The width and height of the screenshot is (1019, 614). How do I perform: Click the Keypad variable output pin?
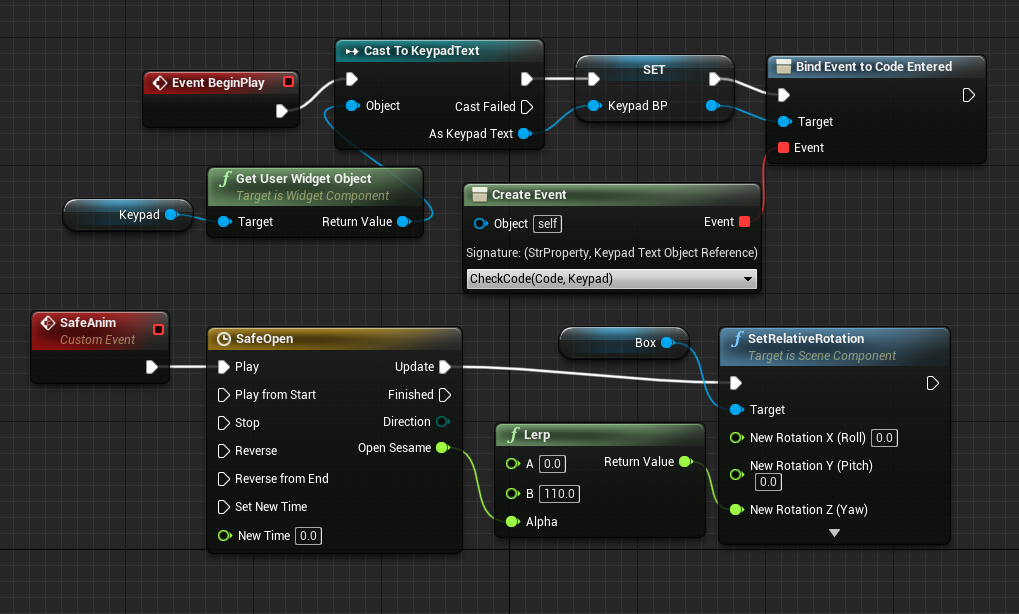click(171, 214)
